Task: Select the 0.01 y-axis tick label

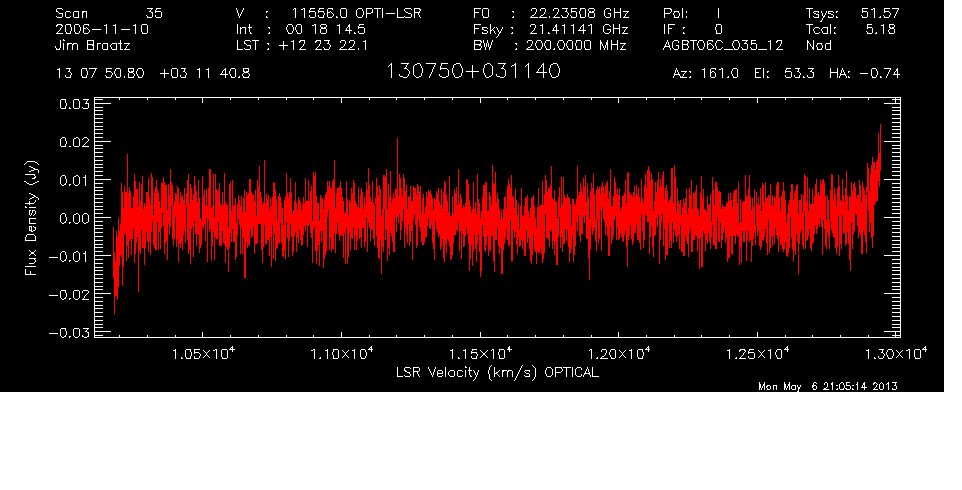Action: (x=74, y=180)
